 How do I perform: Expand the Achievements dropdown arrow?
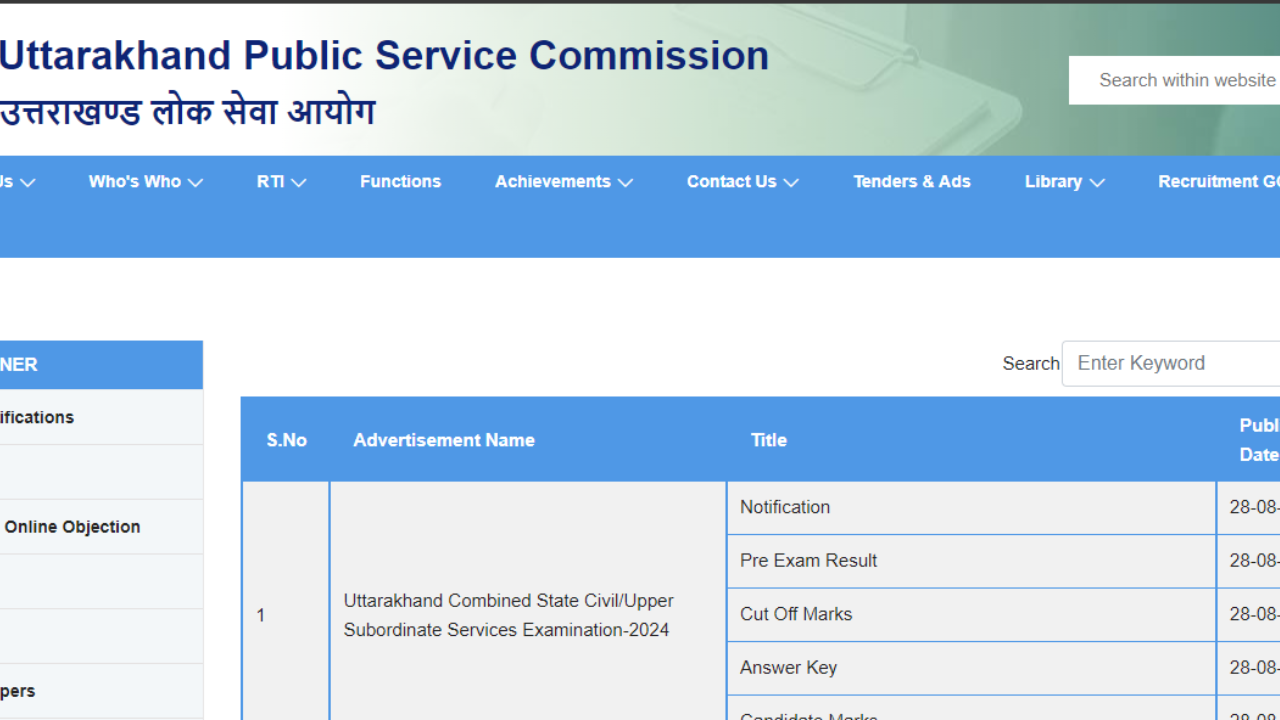(x=625, y=183)
